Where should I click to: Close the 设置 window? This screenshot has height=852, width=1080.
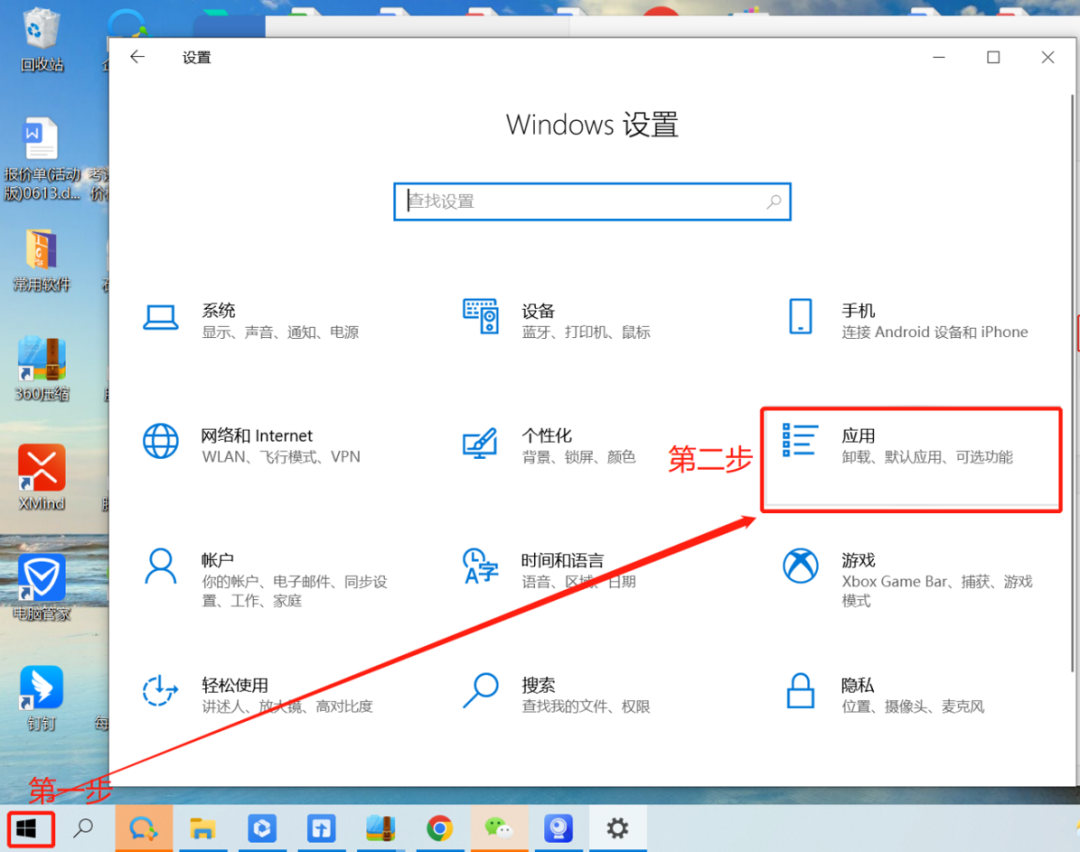(1048, 57)
